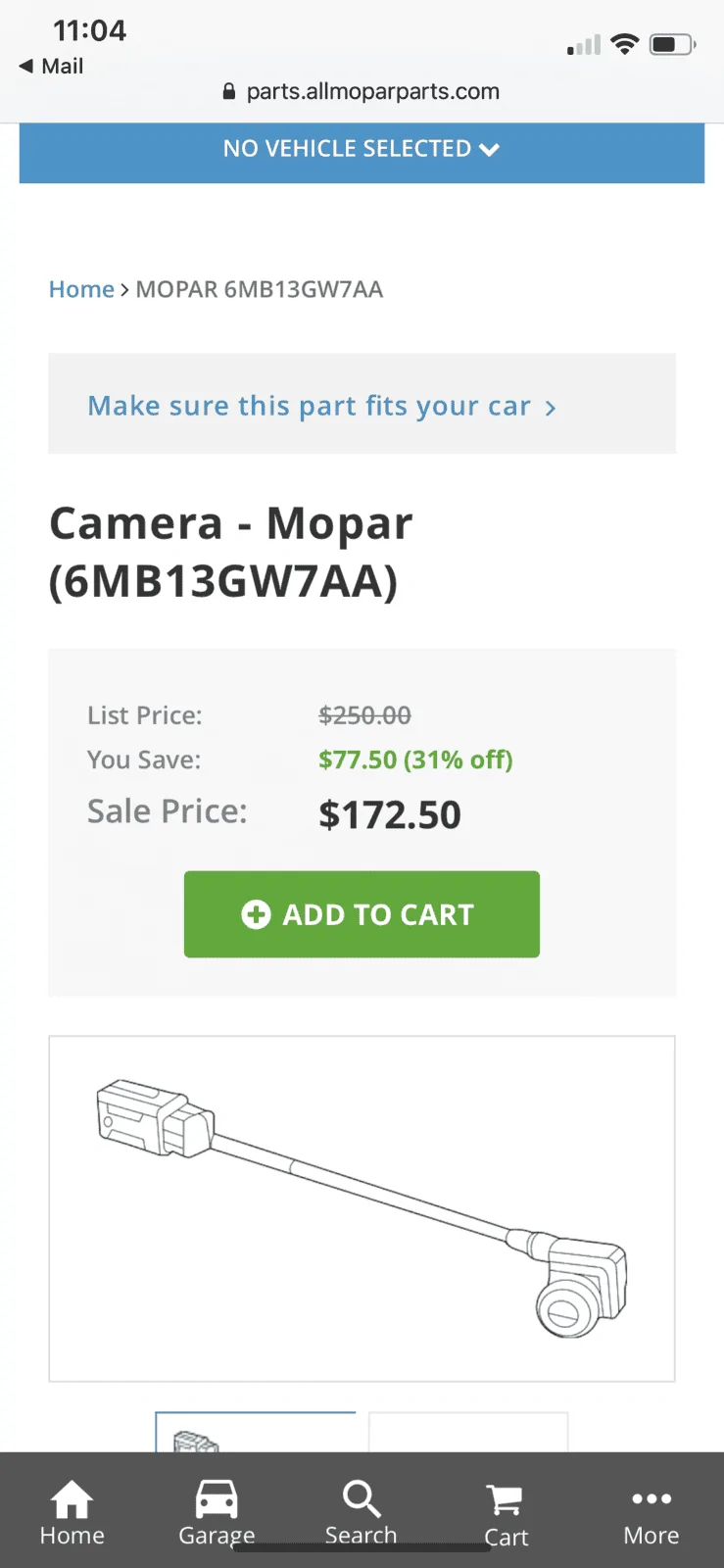Expand the No Vehicle Selected dropdown
Screen dimensions: 724x1568
point(362,149)
